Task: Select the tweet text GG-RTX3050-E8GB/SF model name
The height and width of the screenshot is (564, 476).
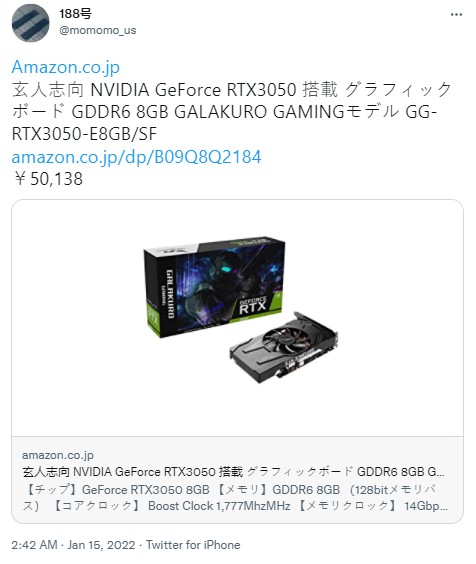Action: pyautogui.click(x=225, y=123)
